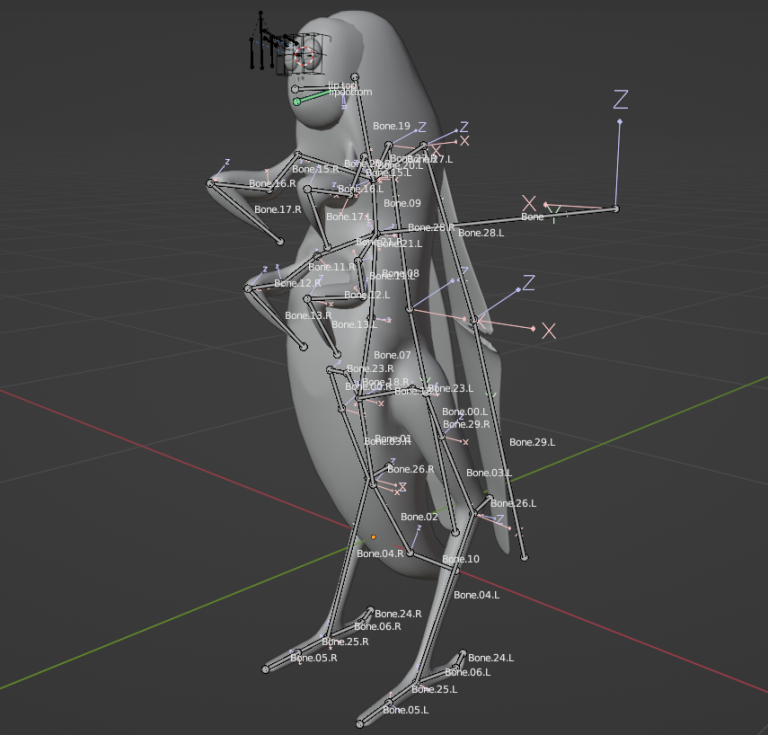Select the Bone.19 bone label
768x735 pixels.
coord(391,127)
